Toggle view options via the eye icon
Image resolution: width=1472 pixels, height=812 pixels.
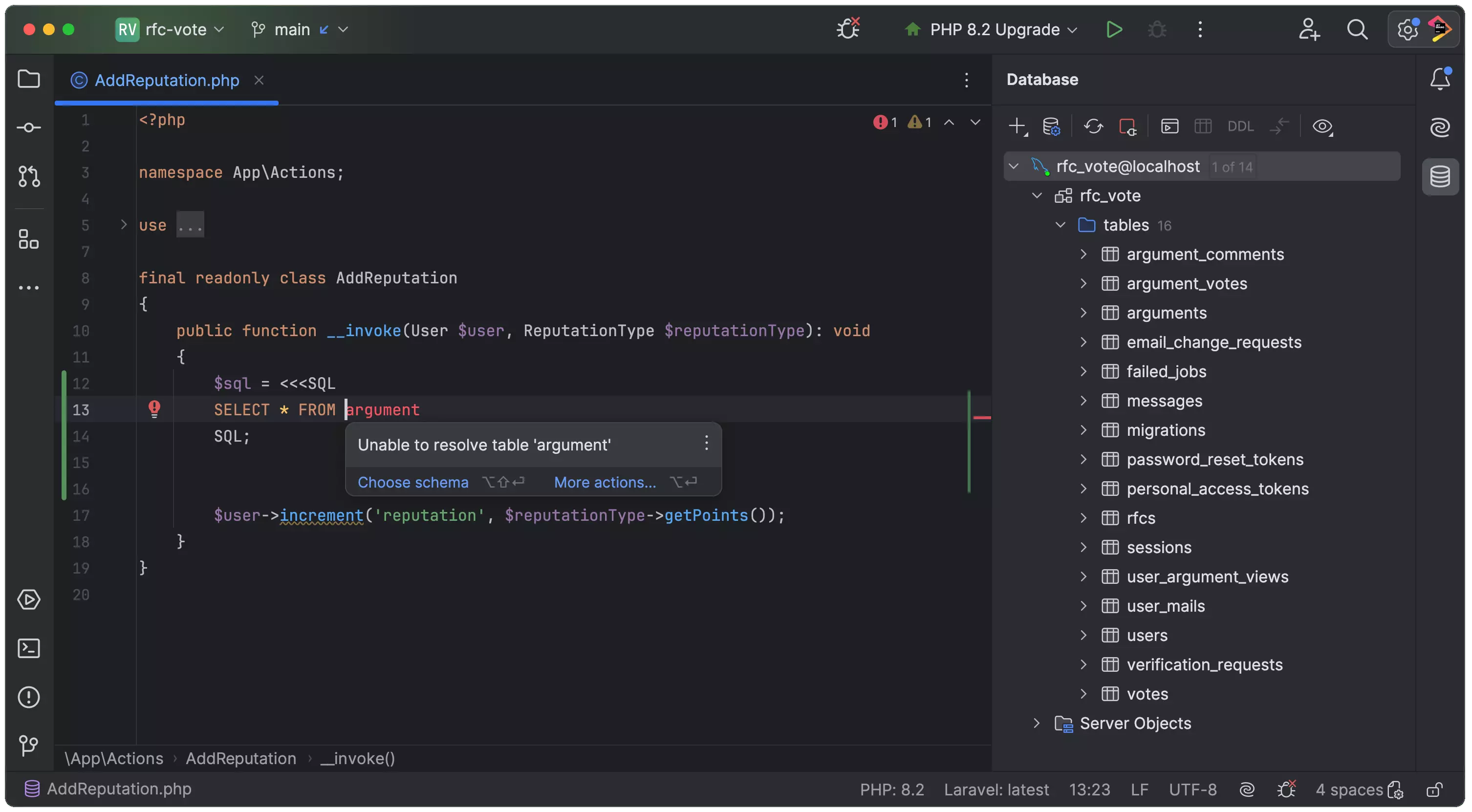tap(1324, 126)
